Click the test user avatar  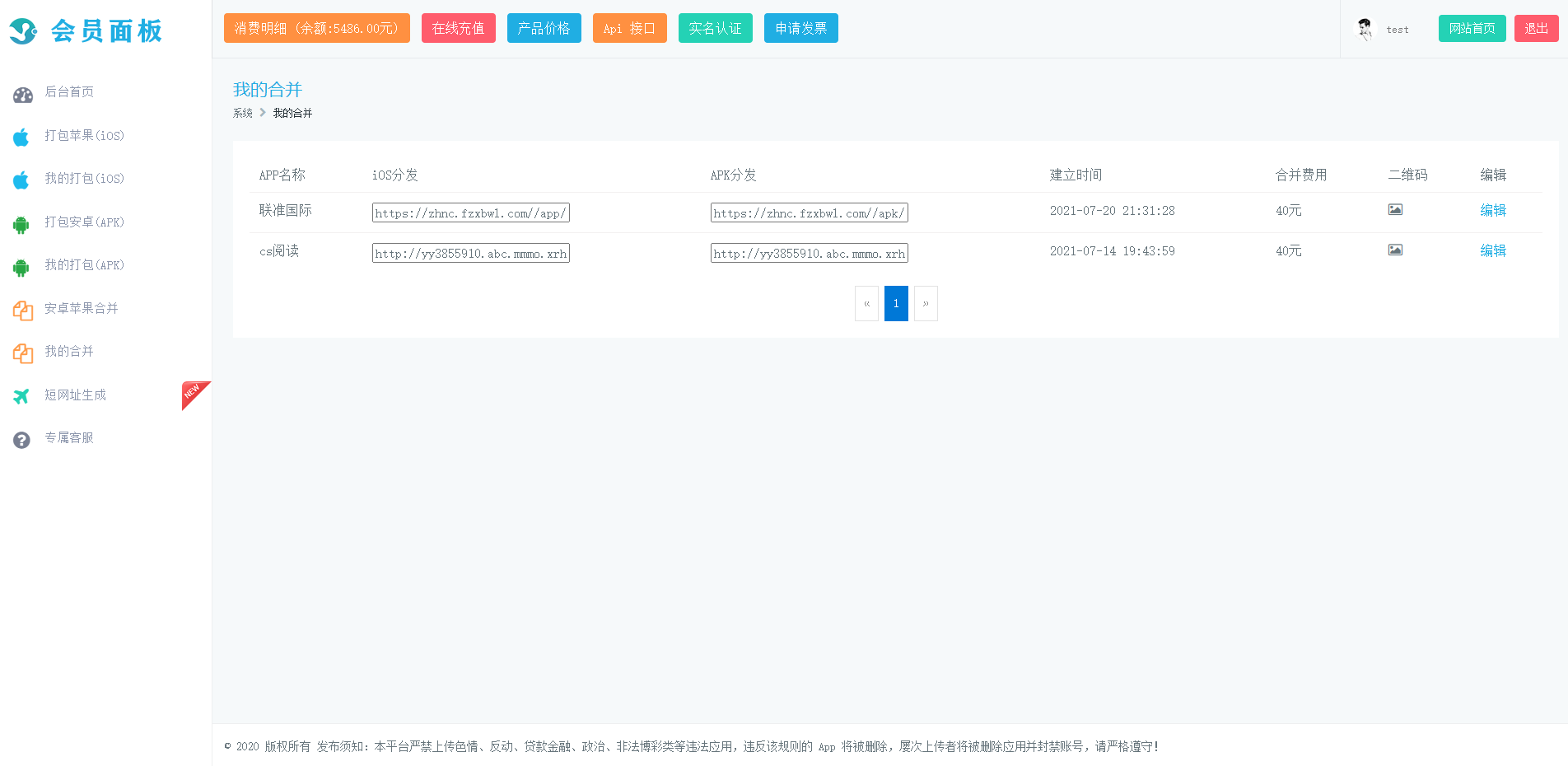click(1365, 29)
